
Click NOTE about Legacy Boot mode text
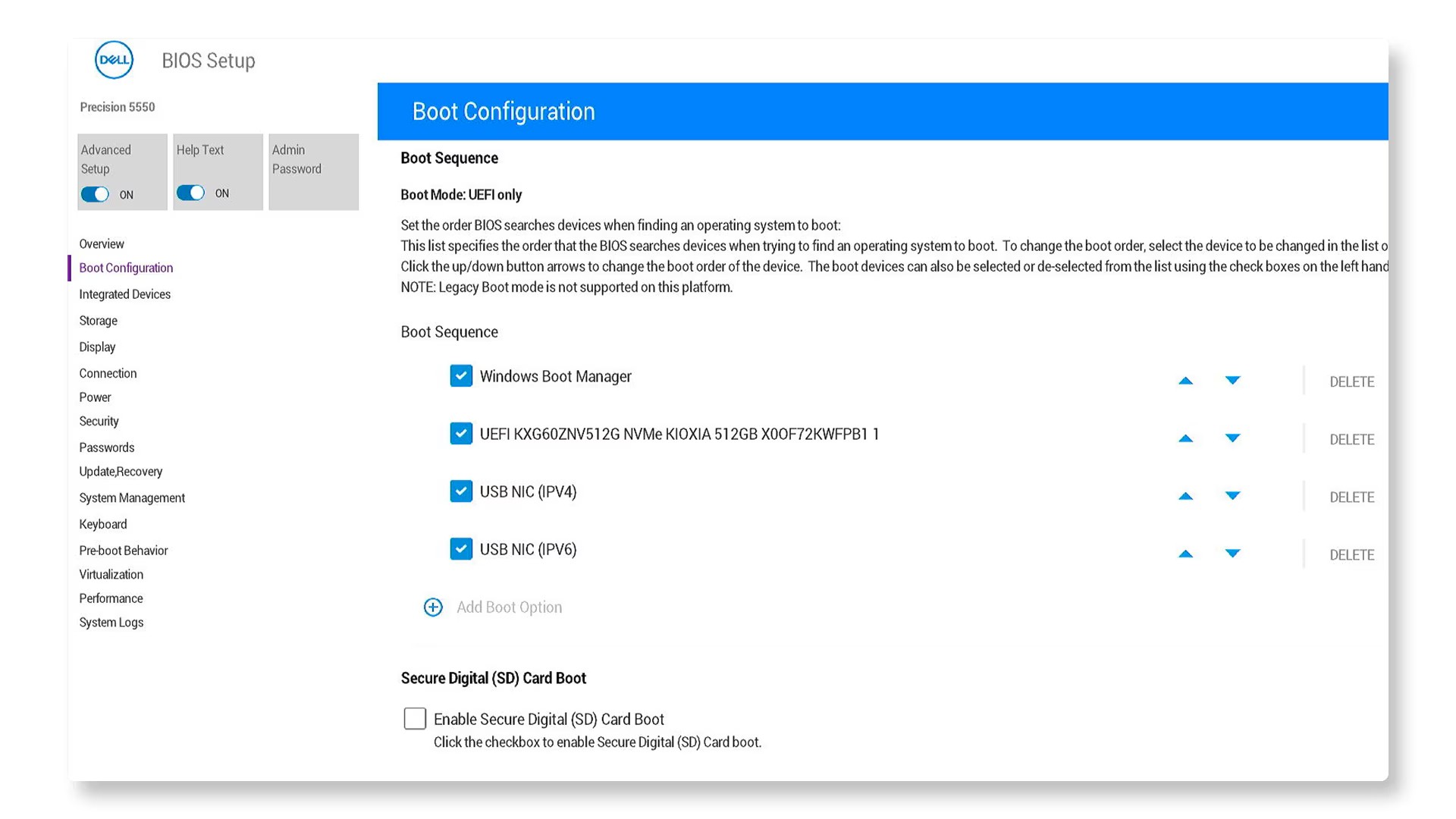pyautogui.click(x=566, y=287)
